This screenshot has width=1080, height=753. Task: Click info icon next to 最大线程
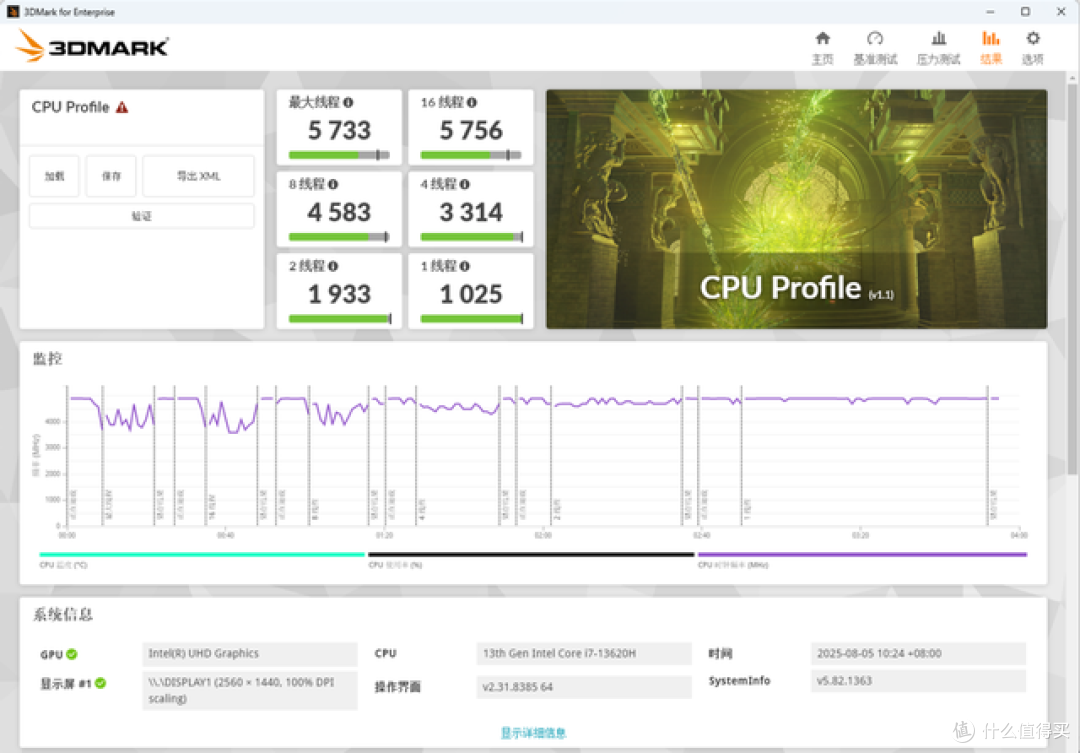pyautogui.click(x=349, y=103)
